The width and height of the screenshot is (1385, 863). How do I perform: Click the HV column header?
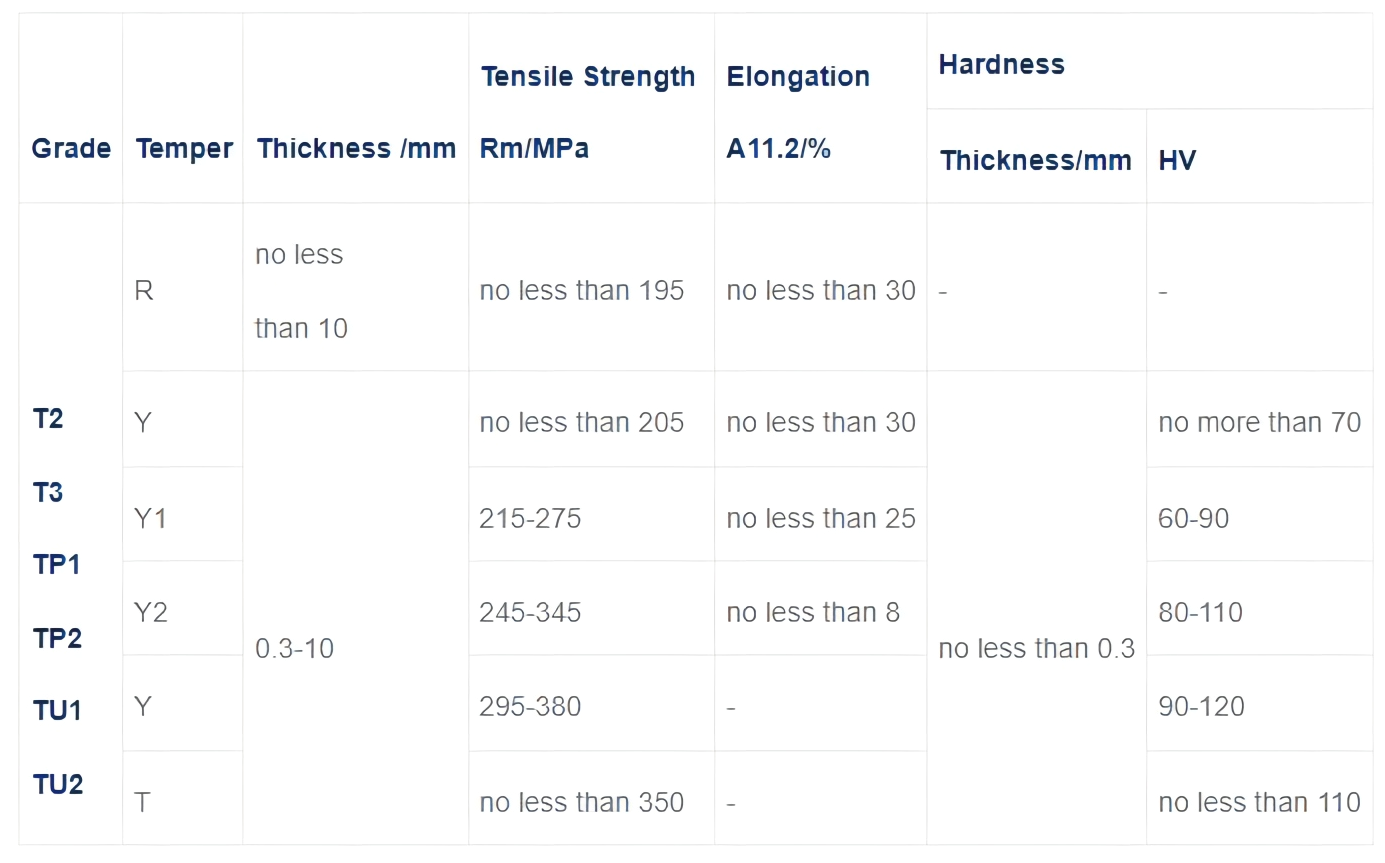point(1177,160)
